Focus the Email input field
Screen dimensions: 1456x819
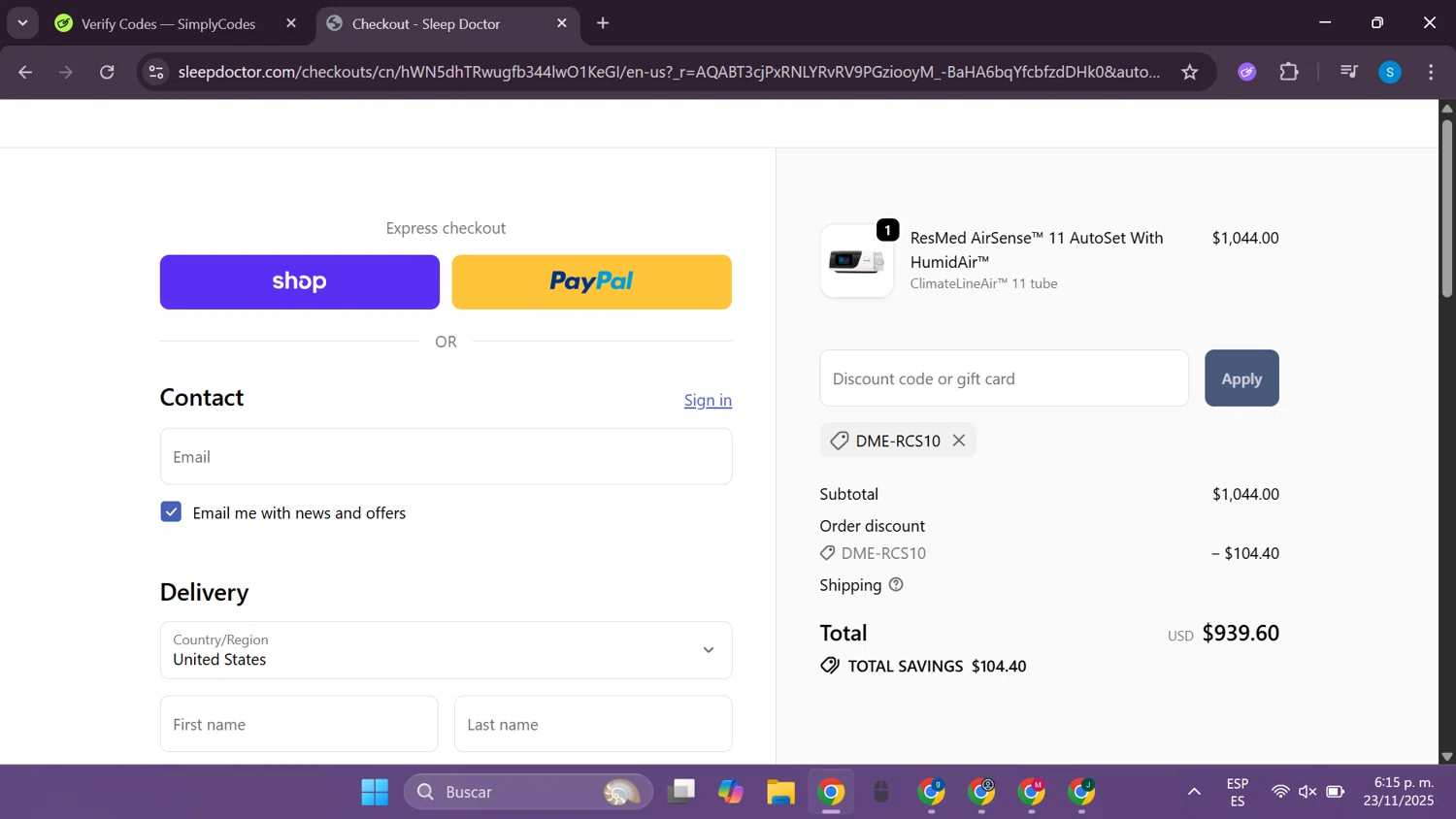click(446, 456)
